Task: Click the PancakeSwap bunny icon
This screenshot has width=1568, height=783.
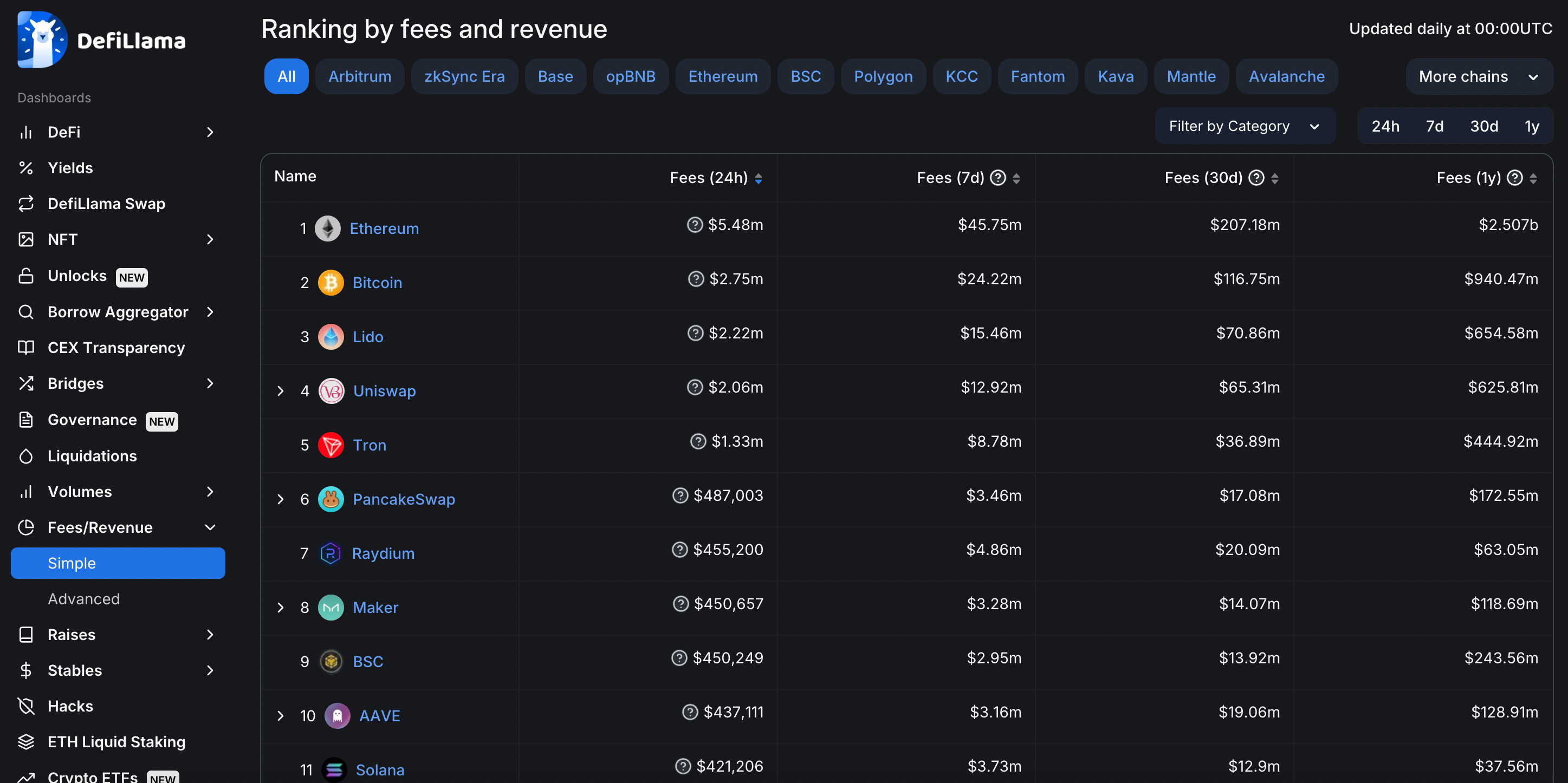Action: click(x=331, y=499)
